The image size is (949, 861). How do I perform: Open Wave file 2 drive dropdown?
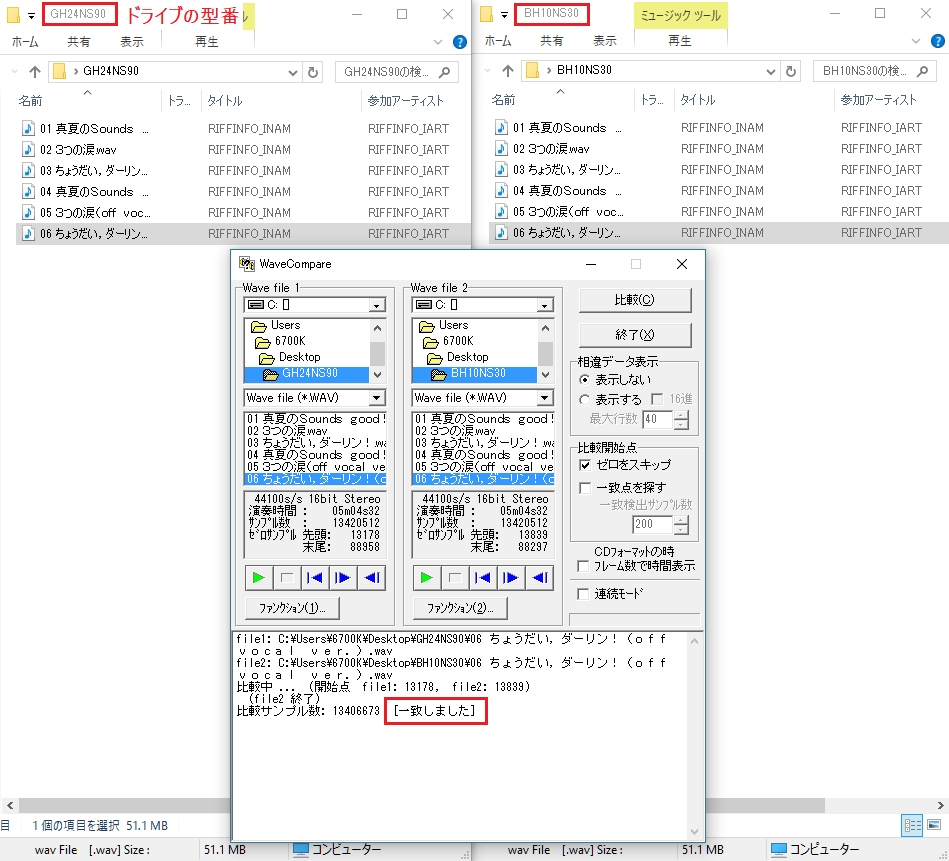544,305
